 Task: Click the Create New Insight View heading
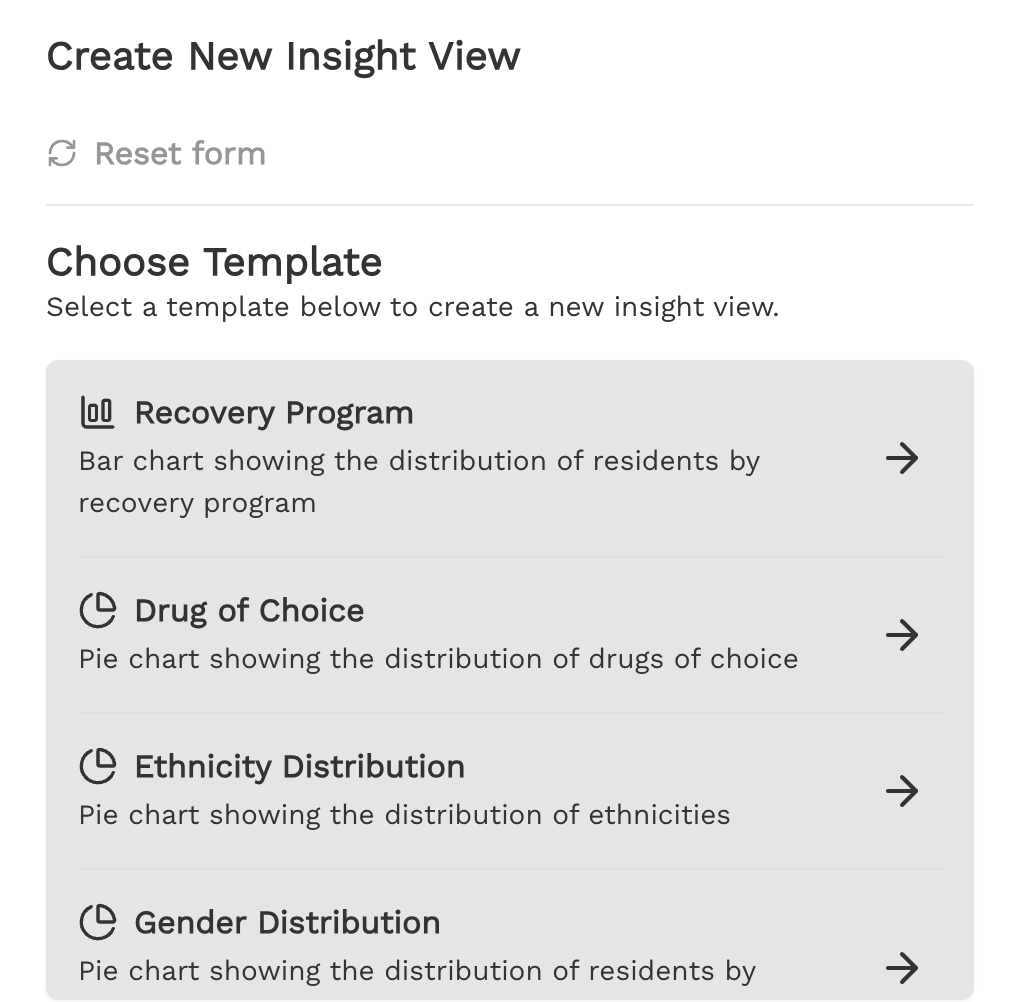pos(283,56)
